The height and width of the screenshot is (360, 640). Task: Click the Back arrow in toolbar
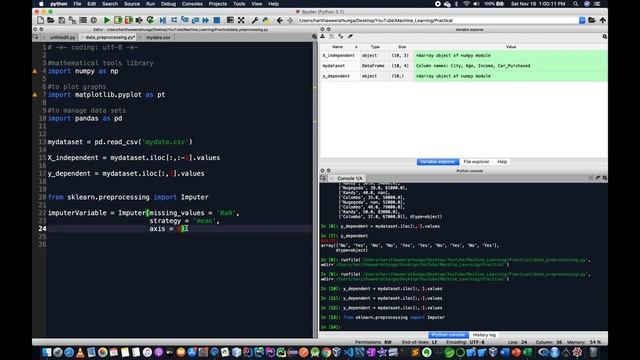point(280,20)
